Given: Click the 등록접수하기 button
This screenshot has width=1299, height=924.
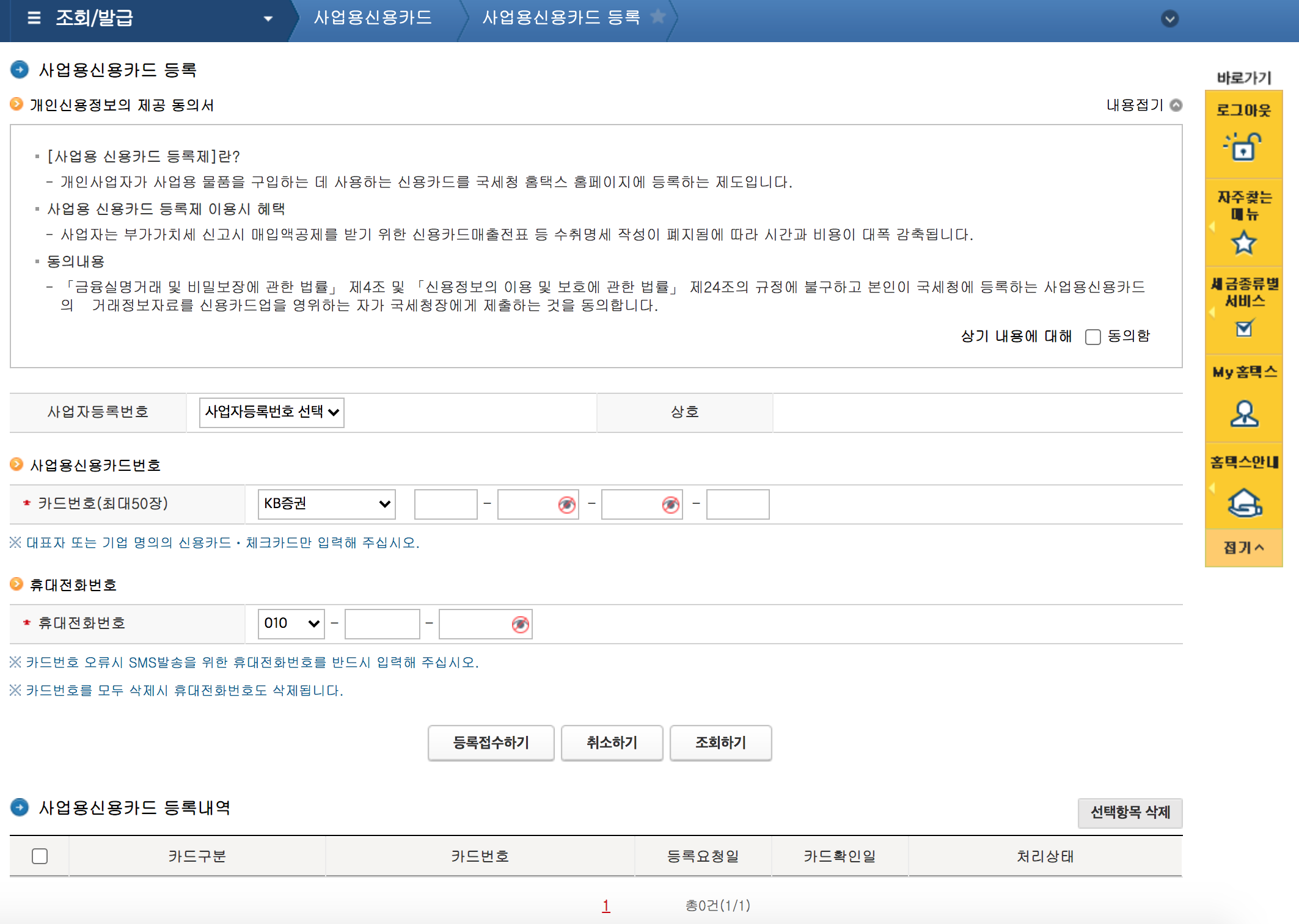Looking at the screenshot, I should click(491, 743).
